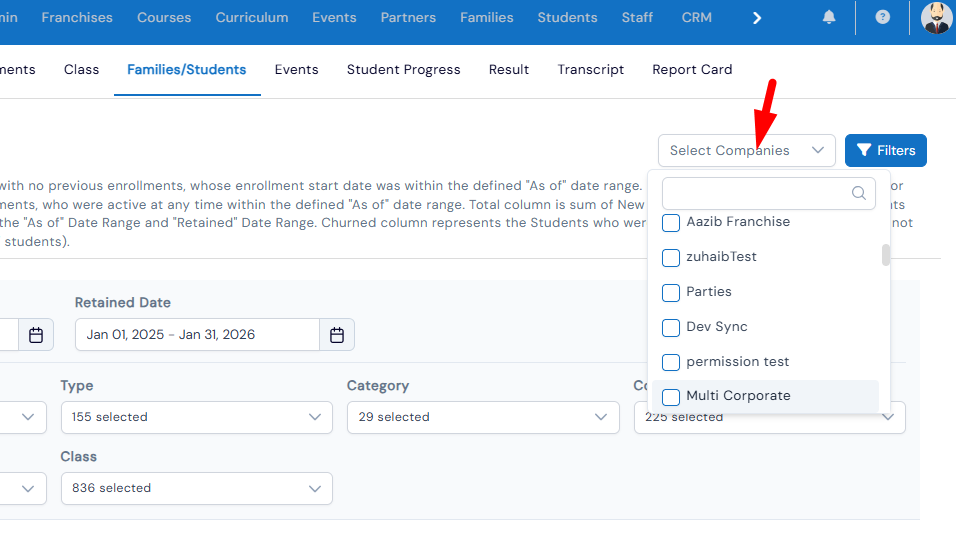Expand the Type dropdown showing 155 selected

(196, 417)
